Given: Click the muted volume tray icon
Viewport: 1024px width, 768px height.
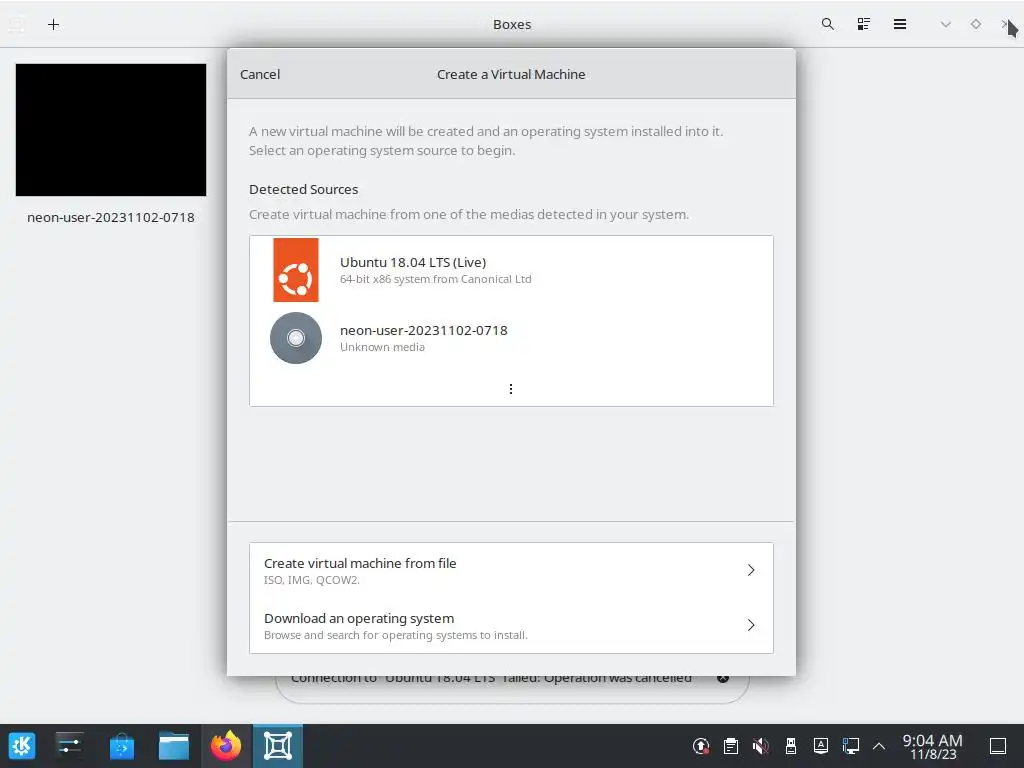Looking at the screenshot, I should pyautogui.click(x=761, y=746).
